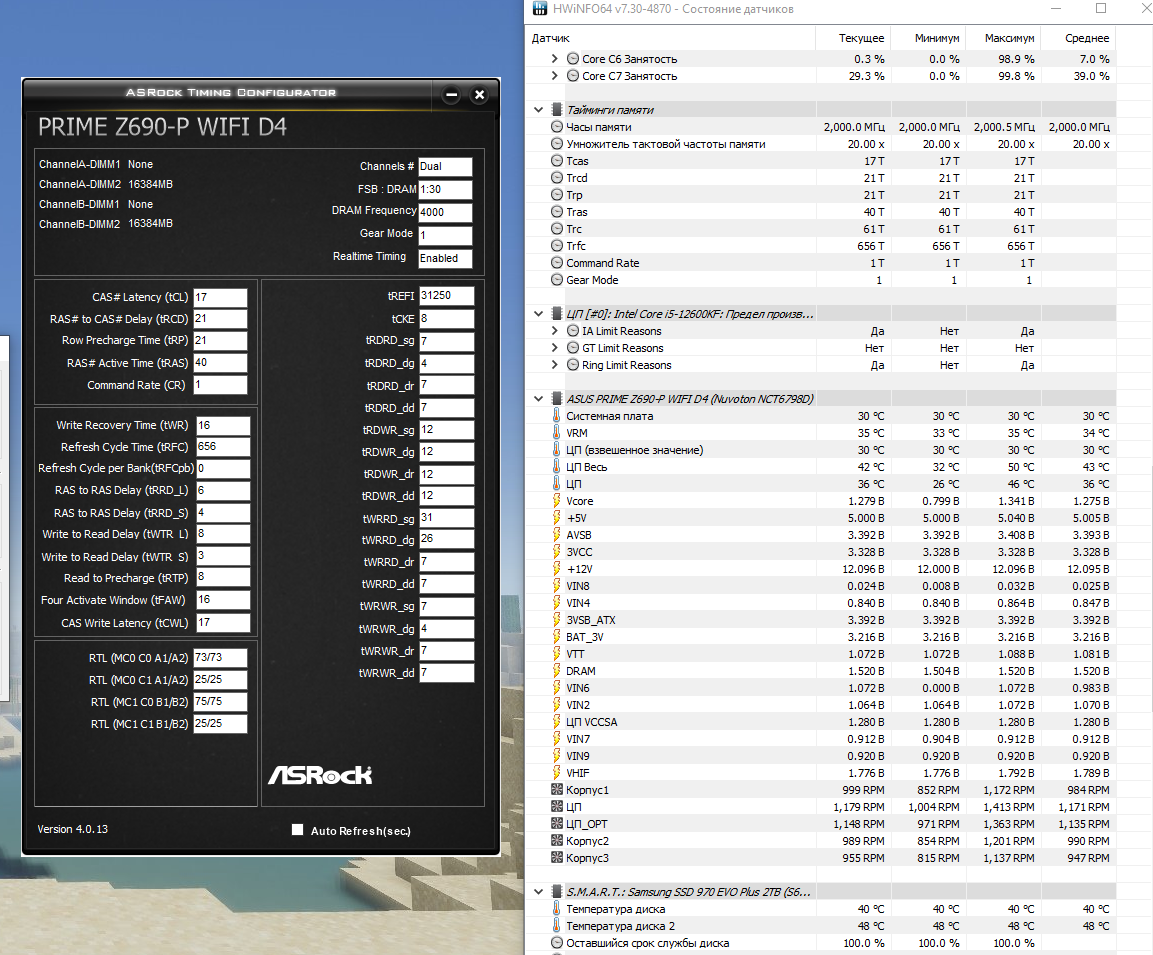
Task: Collapse the S.M.A.R.T. Samsung SSD group
Action: click(538, 892)
